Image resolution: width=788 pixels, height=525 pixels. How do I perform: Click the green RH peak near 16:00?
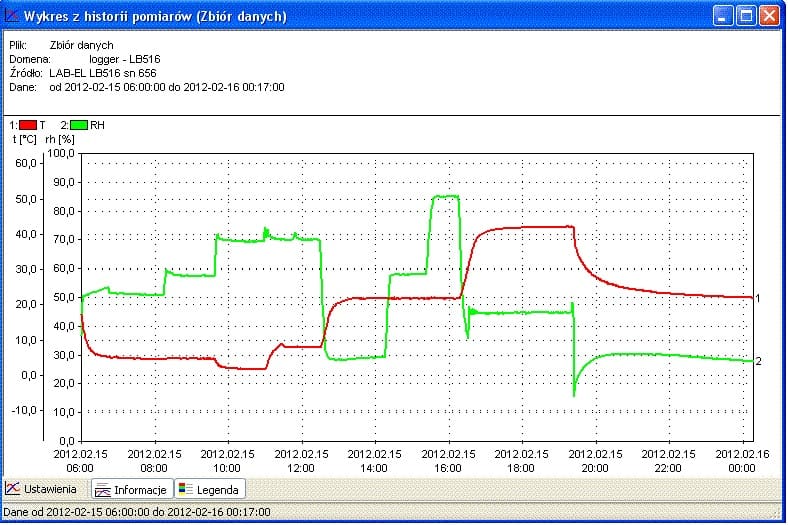point(446,196)
